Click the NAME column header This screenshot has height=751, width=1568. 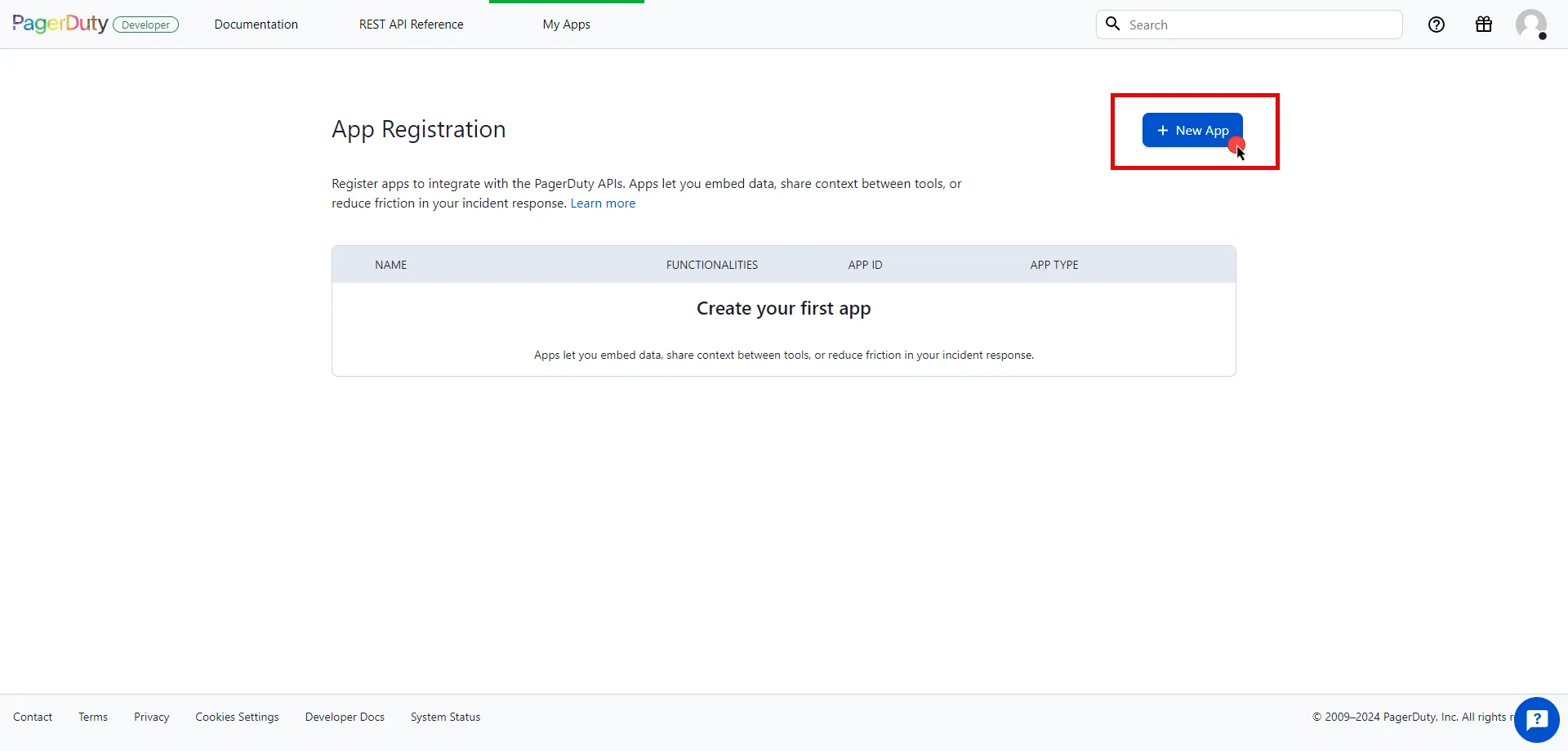(x=390, y=264)
